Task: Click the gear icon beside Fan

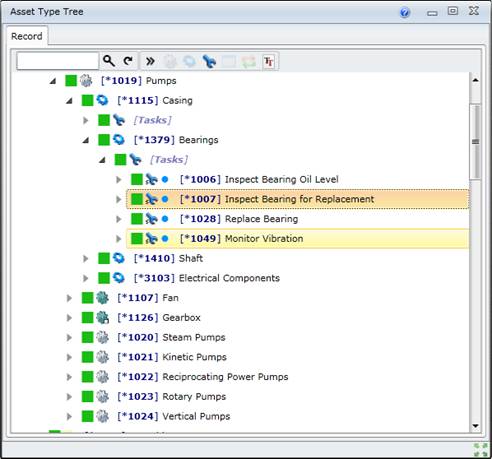Action: (102, 298)
